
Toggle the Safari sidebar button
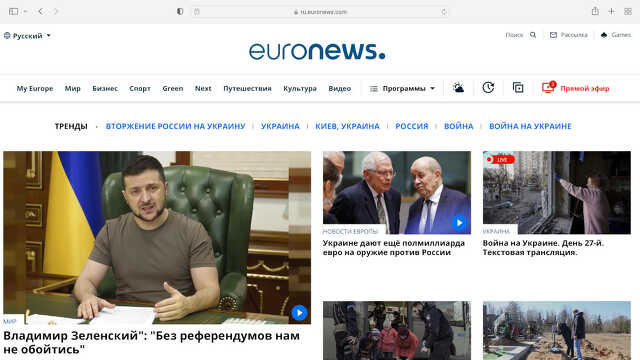[13, 11]
